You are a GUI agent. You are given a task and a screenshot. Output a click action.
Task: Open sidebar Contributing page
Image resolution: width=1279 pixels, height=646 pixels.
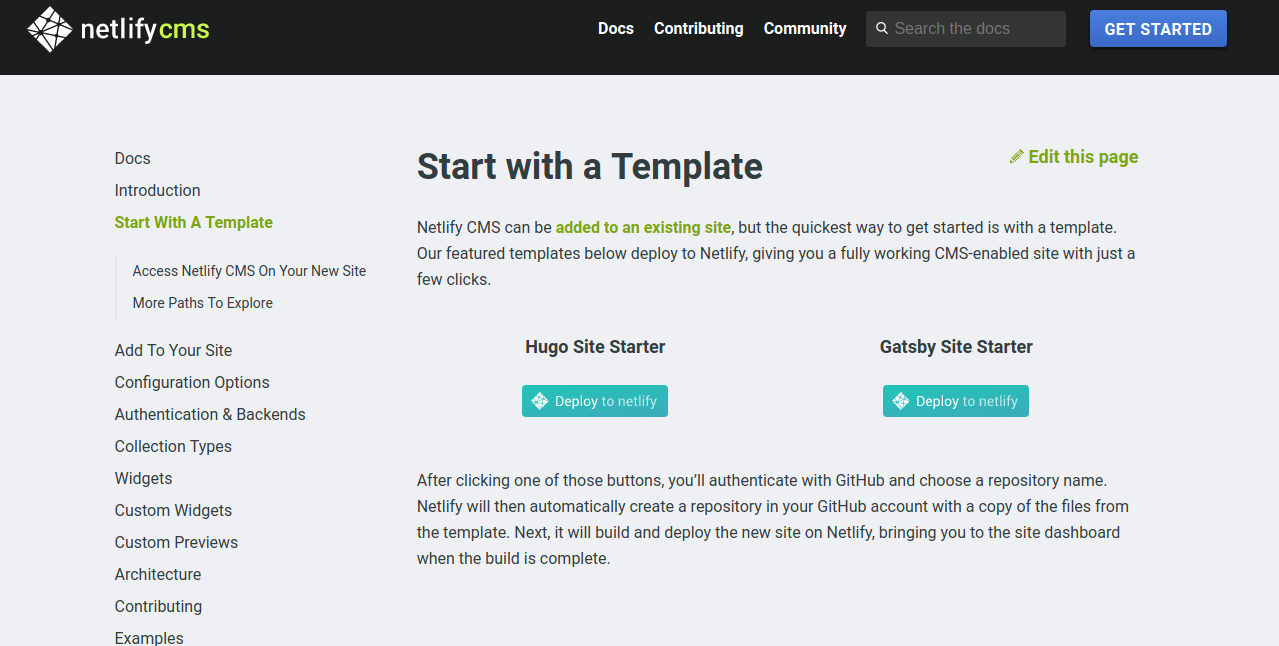pyautogui.click(x=159, y=607)
